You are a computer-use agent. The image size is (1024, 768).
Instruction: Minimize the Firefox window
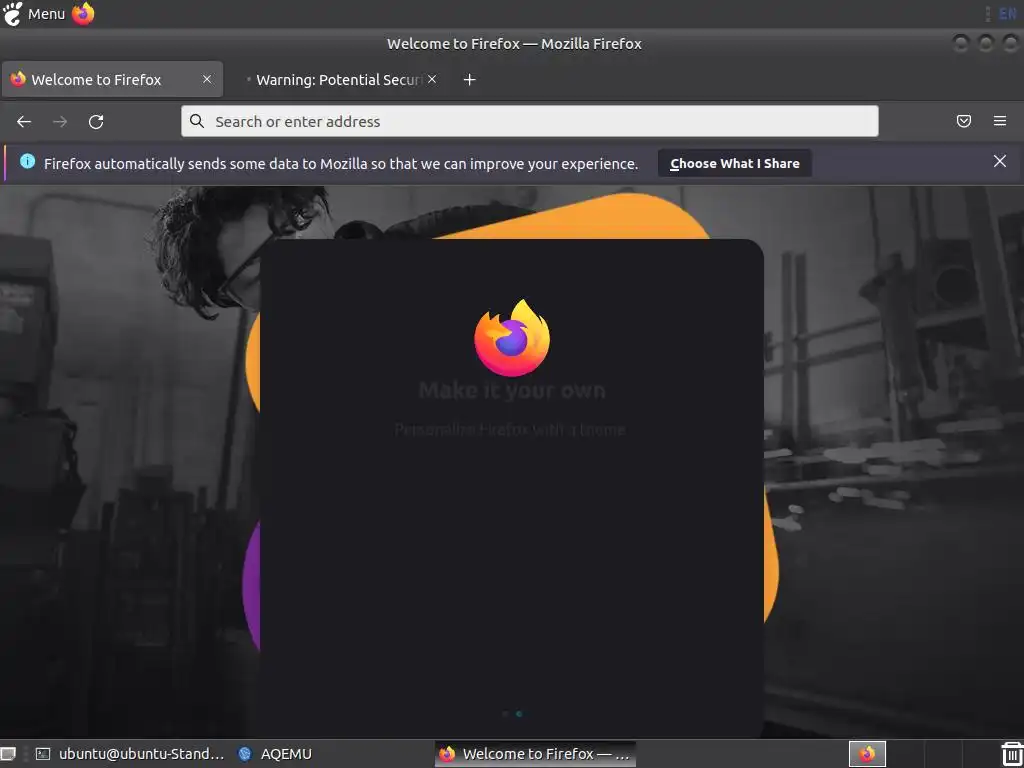tap(961, 44)
